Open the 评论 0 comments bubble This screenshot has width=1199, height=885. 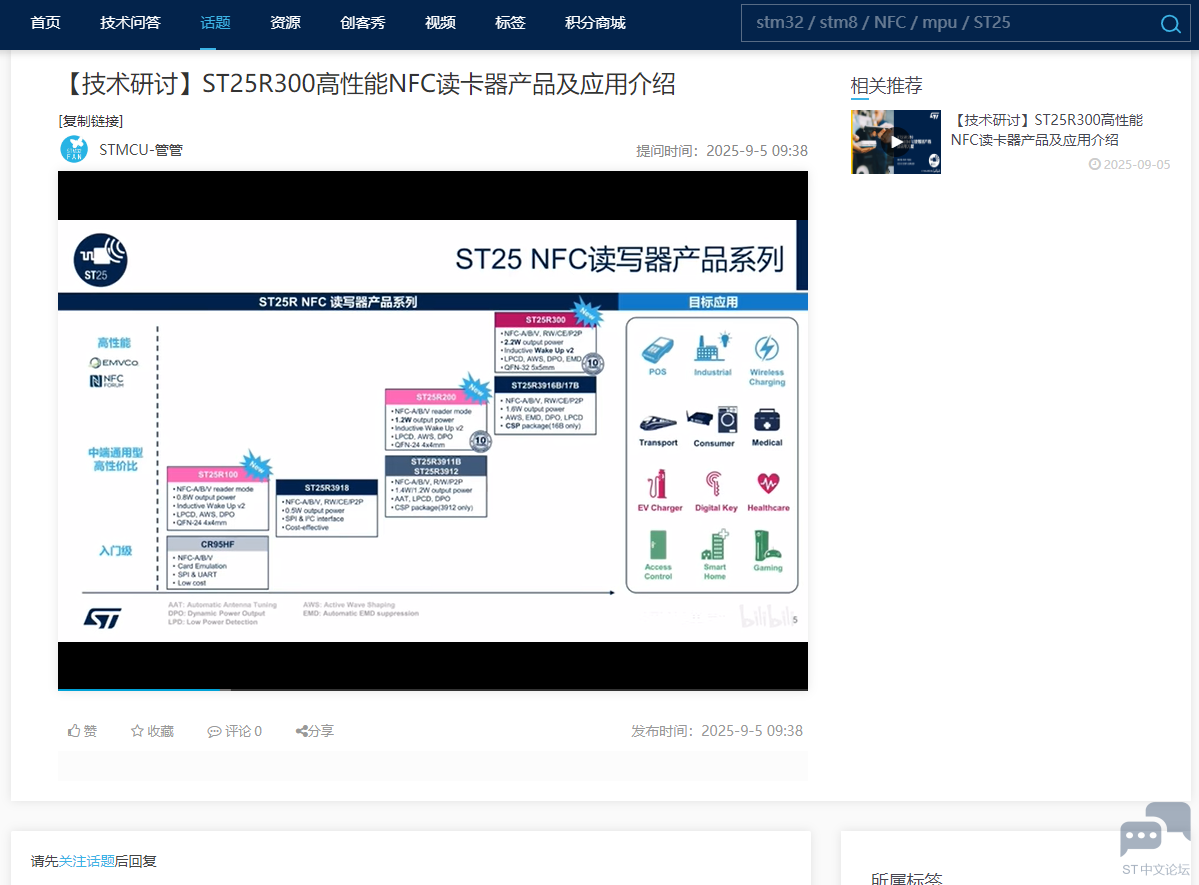[235, 731]
